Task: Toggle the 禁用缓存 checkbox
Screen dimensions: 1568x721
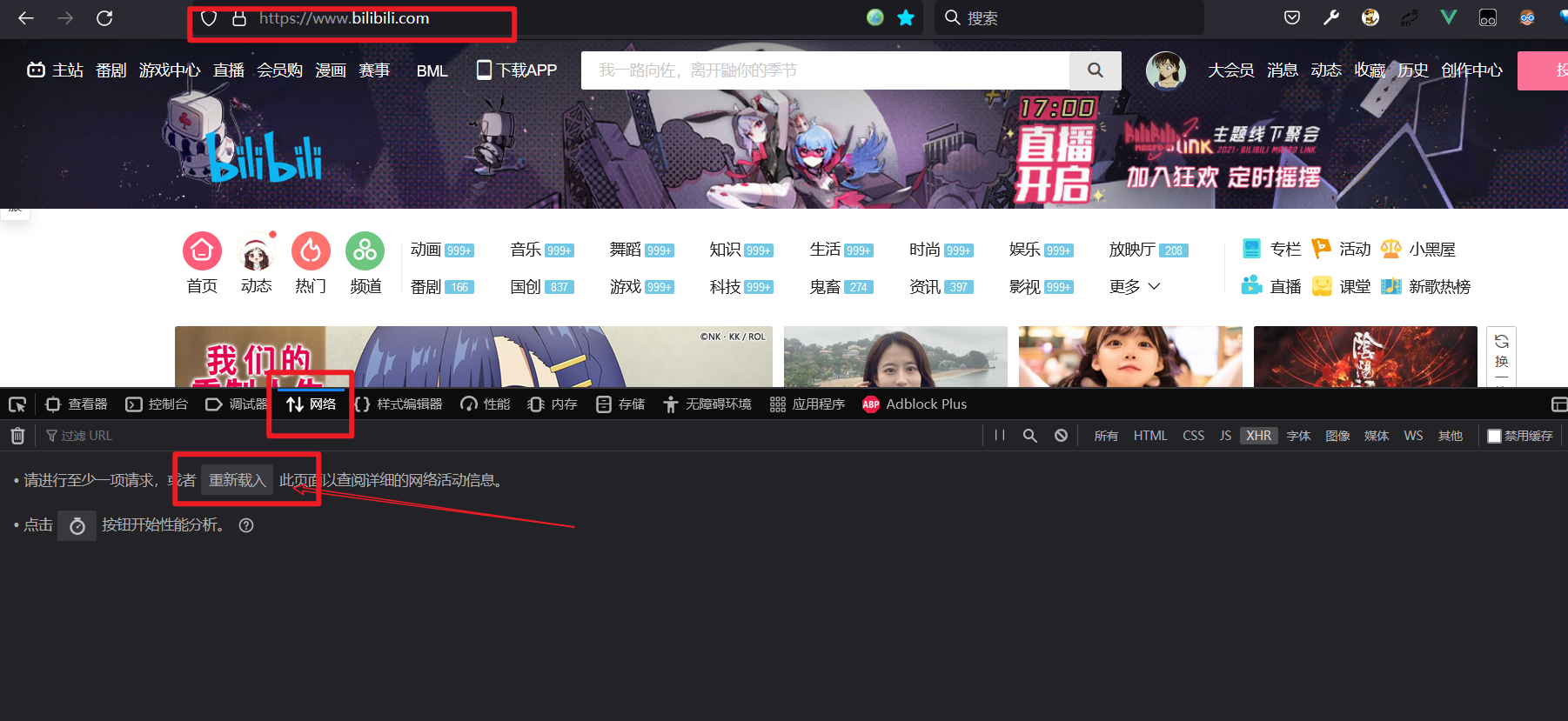Action: 1494,436
